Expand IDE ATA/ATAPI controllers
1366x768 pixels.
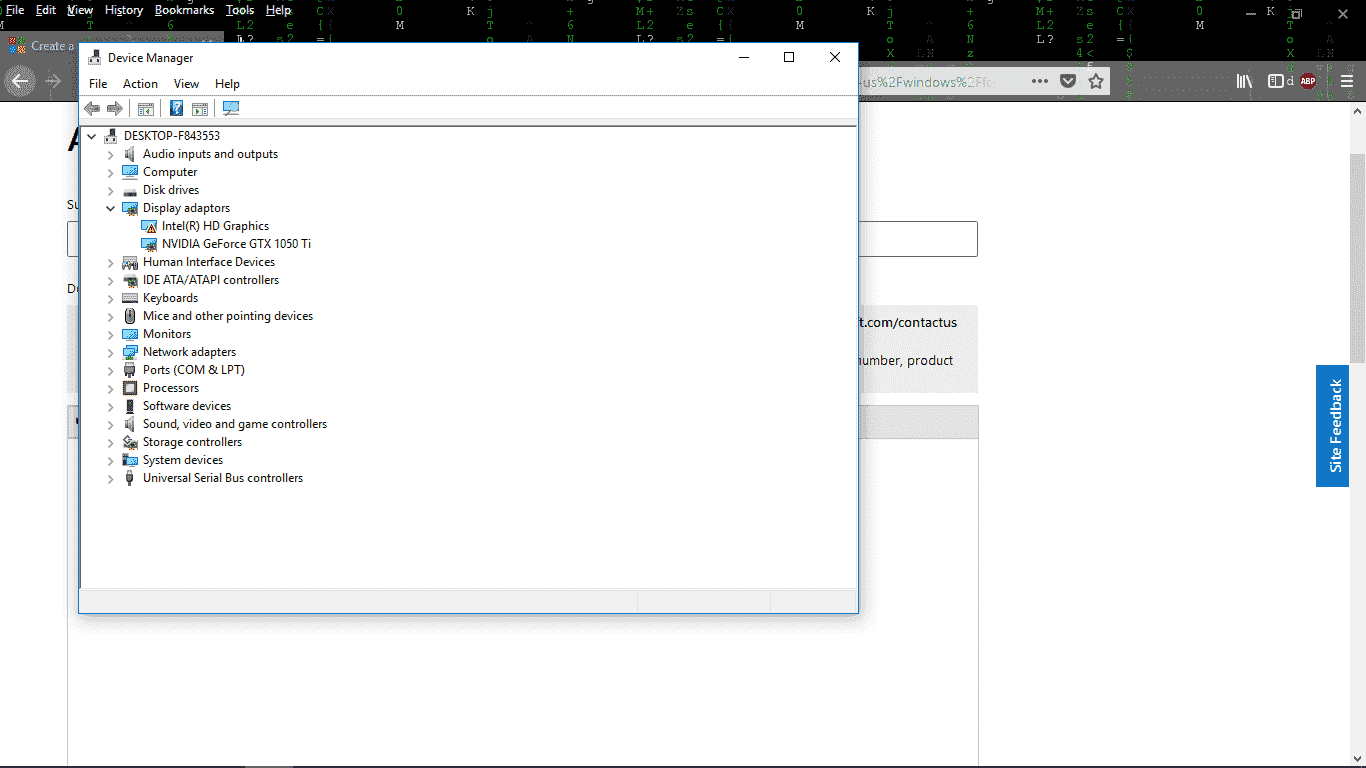(x=111, y=280)
